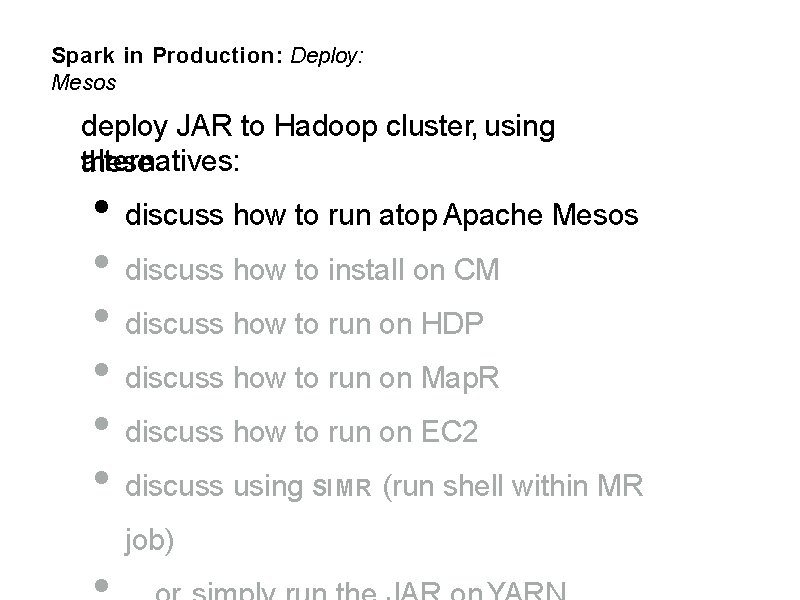Click 'deploy JAR to Hadoop cluster, using' line
The width and height of the screenshot is (800, 600).
coord(318,127)
